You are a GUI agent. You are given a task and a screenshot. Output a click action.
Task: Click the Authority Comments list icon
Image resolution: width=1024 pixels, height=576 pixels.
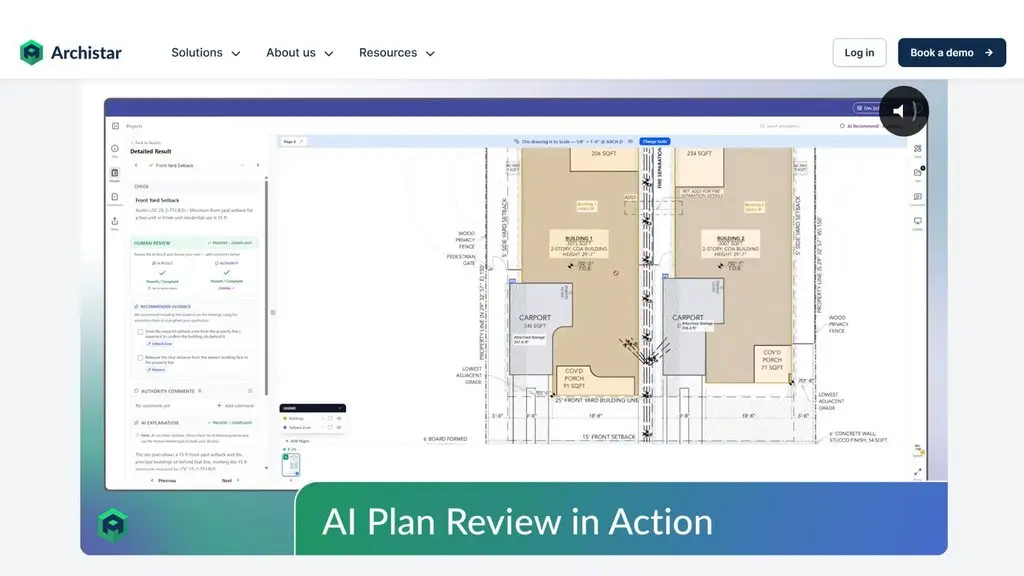coord(250,391)
